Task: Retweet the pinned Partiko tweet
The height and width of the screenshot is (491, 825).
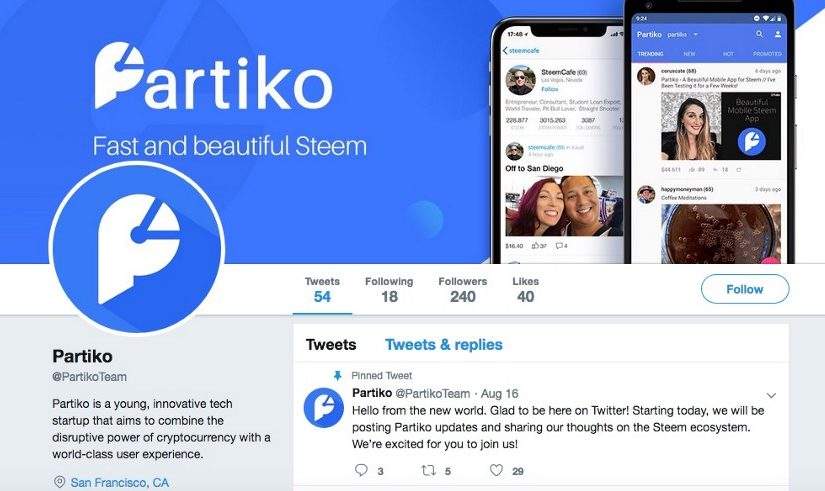Action: point(429,470)
